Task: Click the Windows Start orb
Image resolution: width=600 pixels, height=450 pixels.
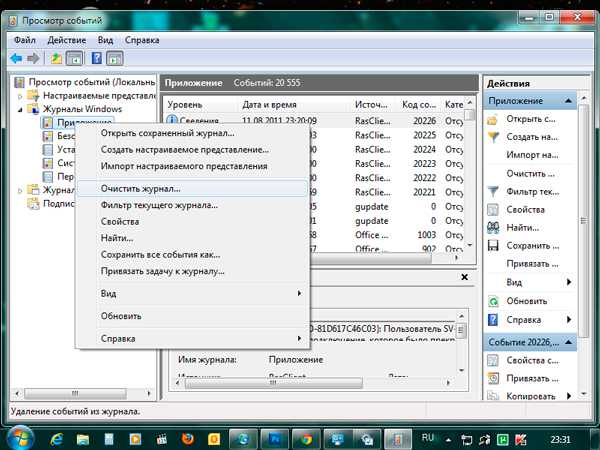Action: [19, 437]
